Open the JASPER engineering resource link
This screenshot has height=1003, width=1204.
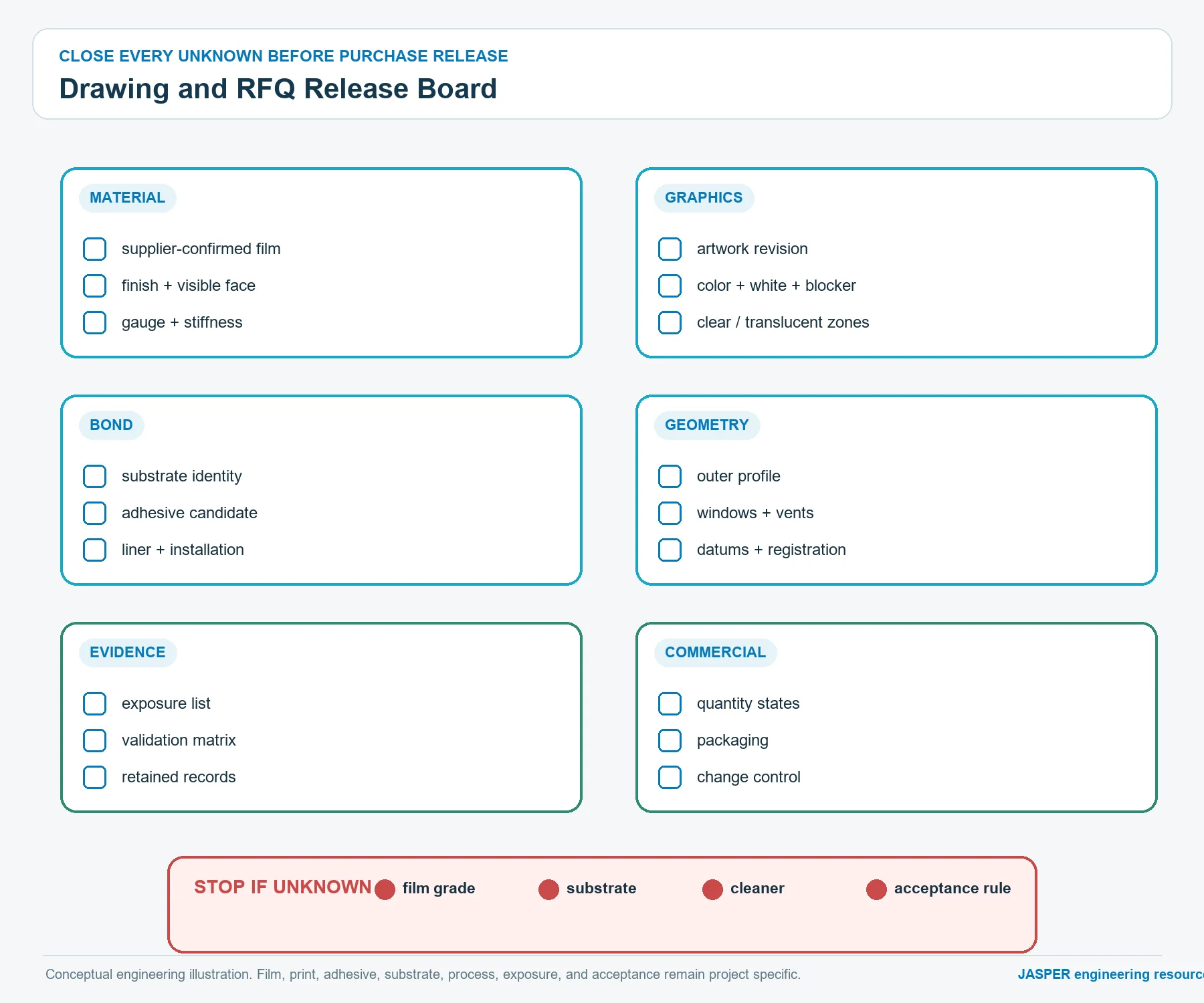1110,974
